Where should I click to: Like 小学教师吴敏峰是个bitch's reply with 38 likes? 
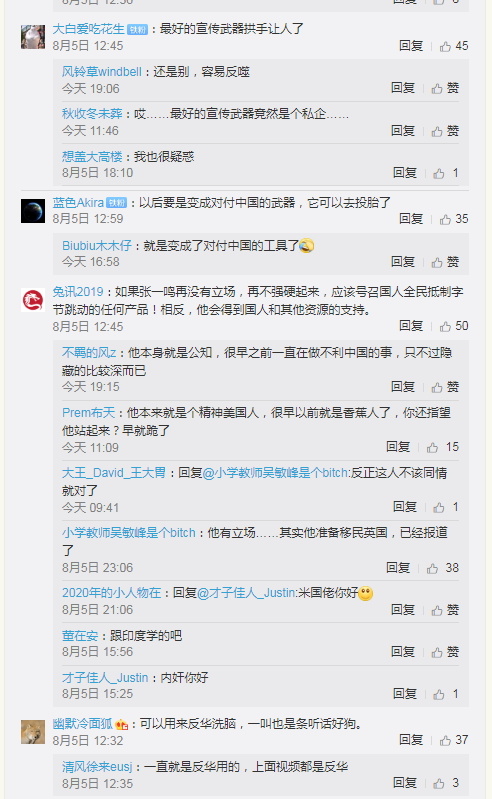[432, 568]
